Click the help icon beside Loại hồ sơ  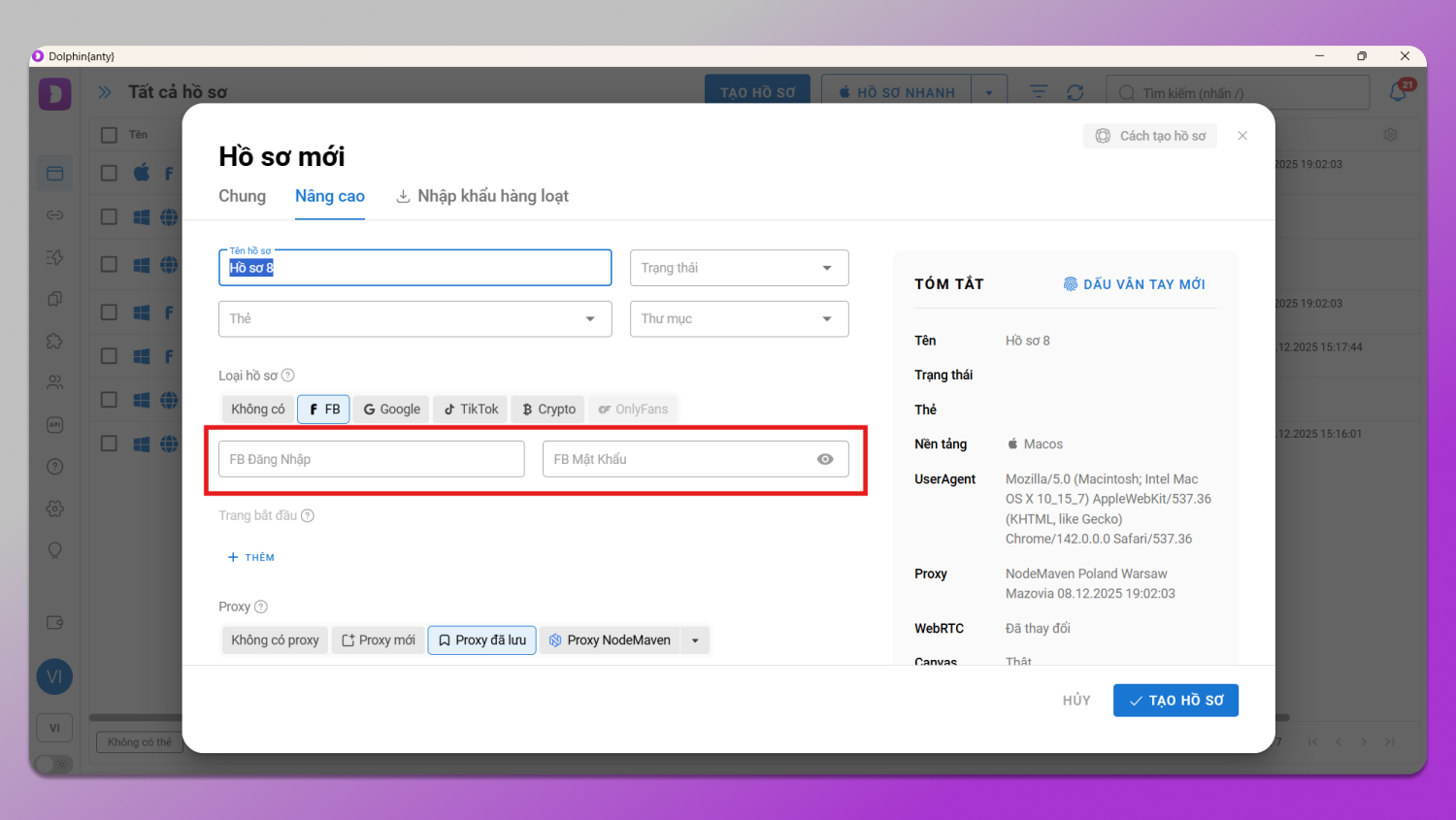coord(288,376)
